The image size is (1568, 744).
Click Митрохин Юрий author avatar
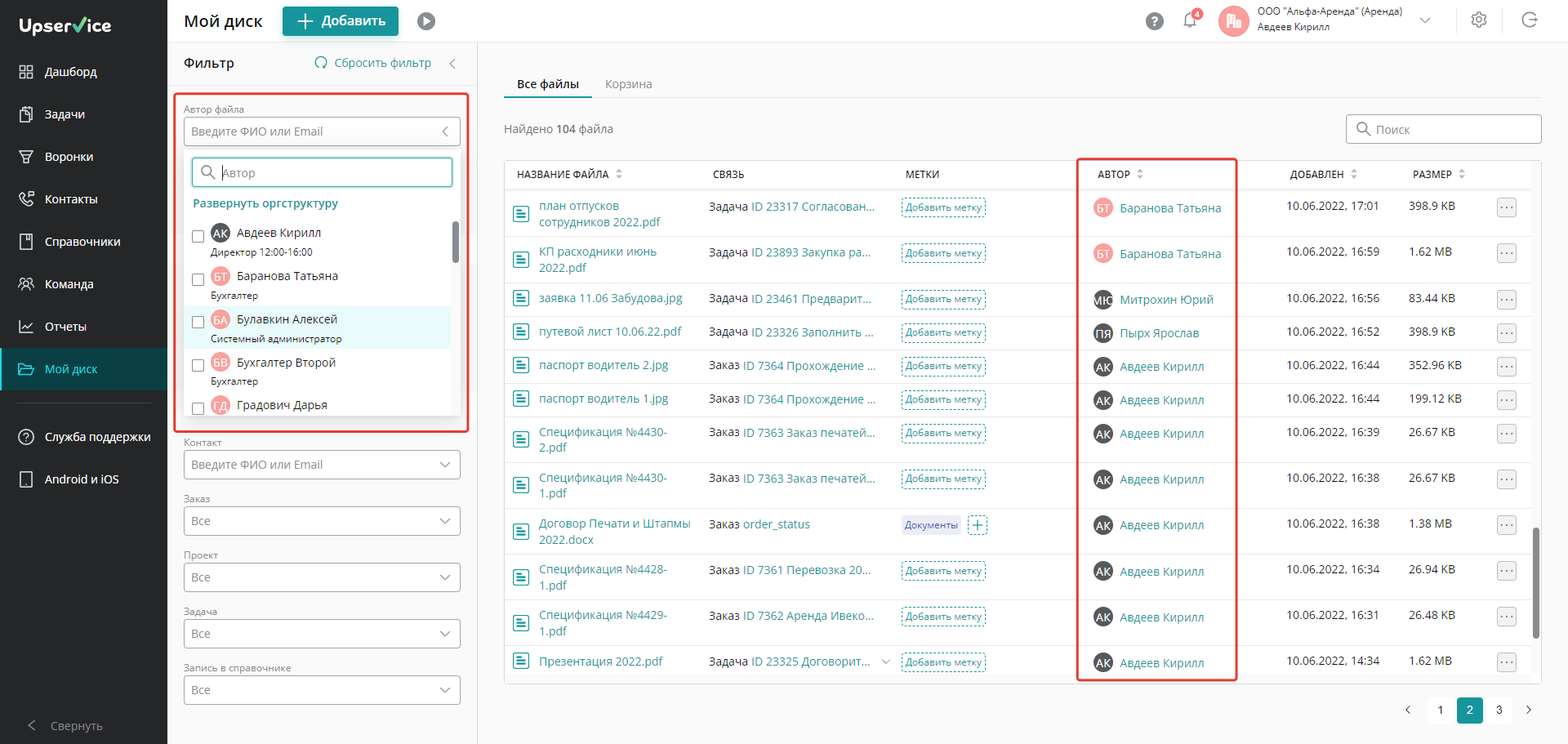(1103, 300)
